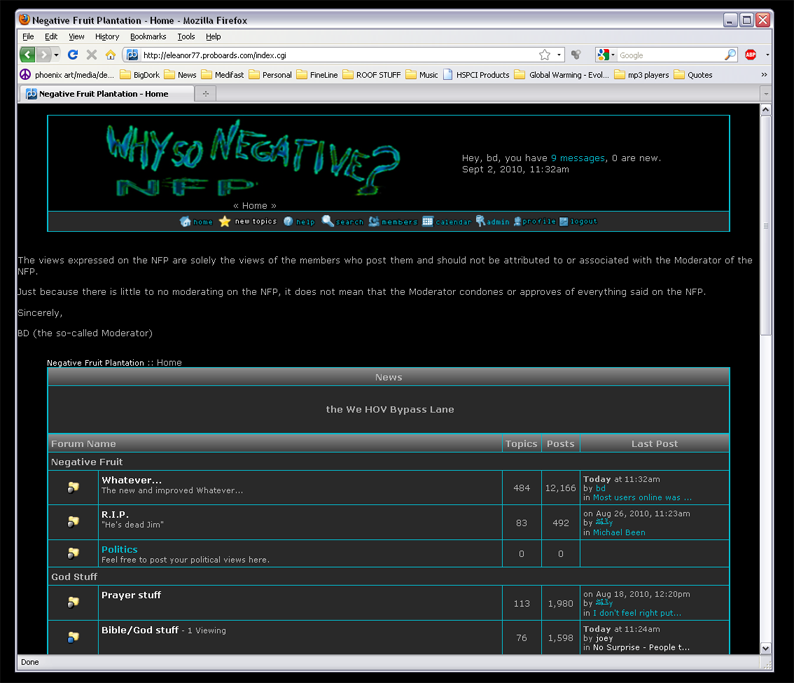The width and height of the screenshot is (794, 683).
Task: Click the Prayer stuff forum status icon
Action: (x=73, y=602)
